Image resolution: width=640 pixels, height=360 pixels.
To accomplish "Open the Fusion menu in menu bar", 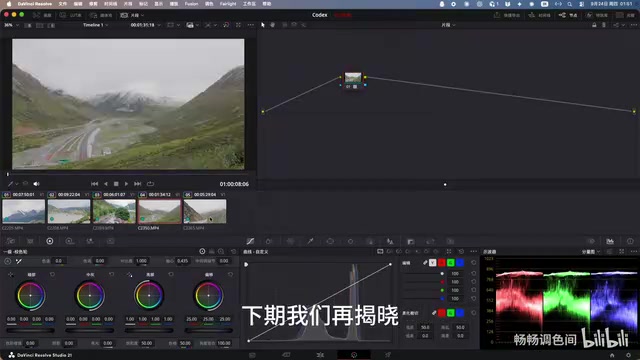I will (x=191, y=4).
